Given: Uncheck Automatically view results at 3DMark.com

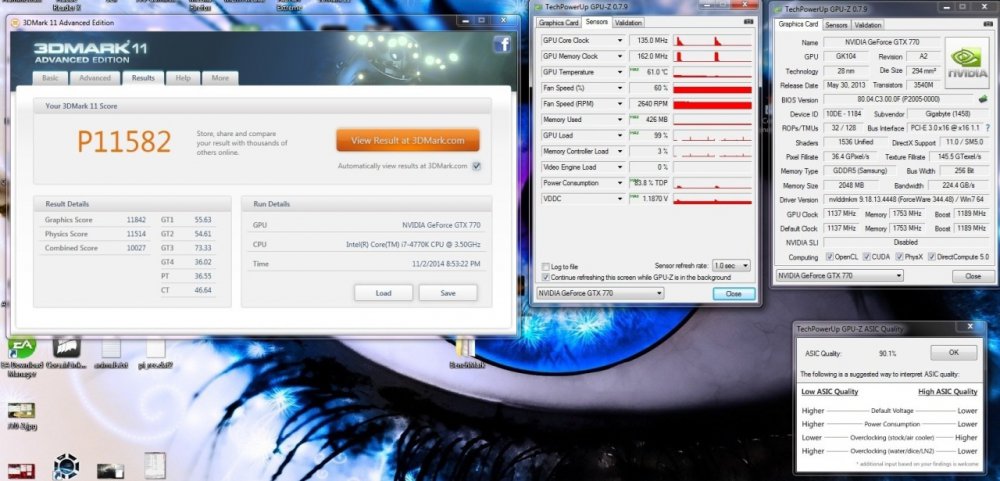Looking at the screenshot, I should [476, 166].
